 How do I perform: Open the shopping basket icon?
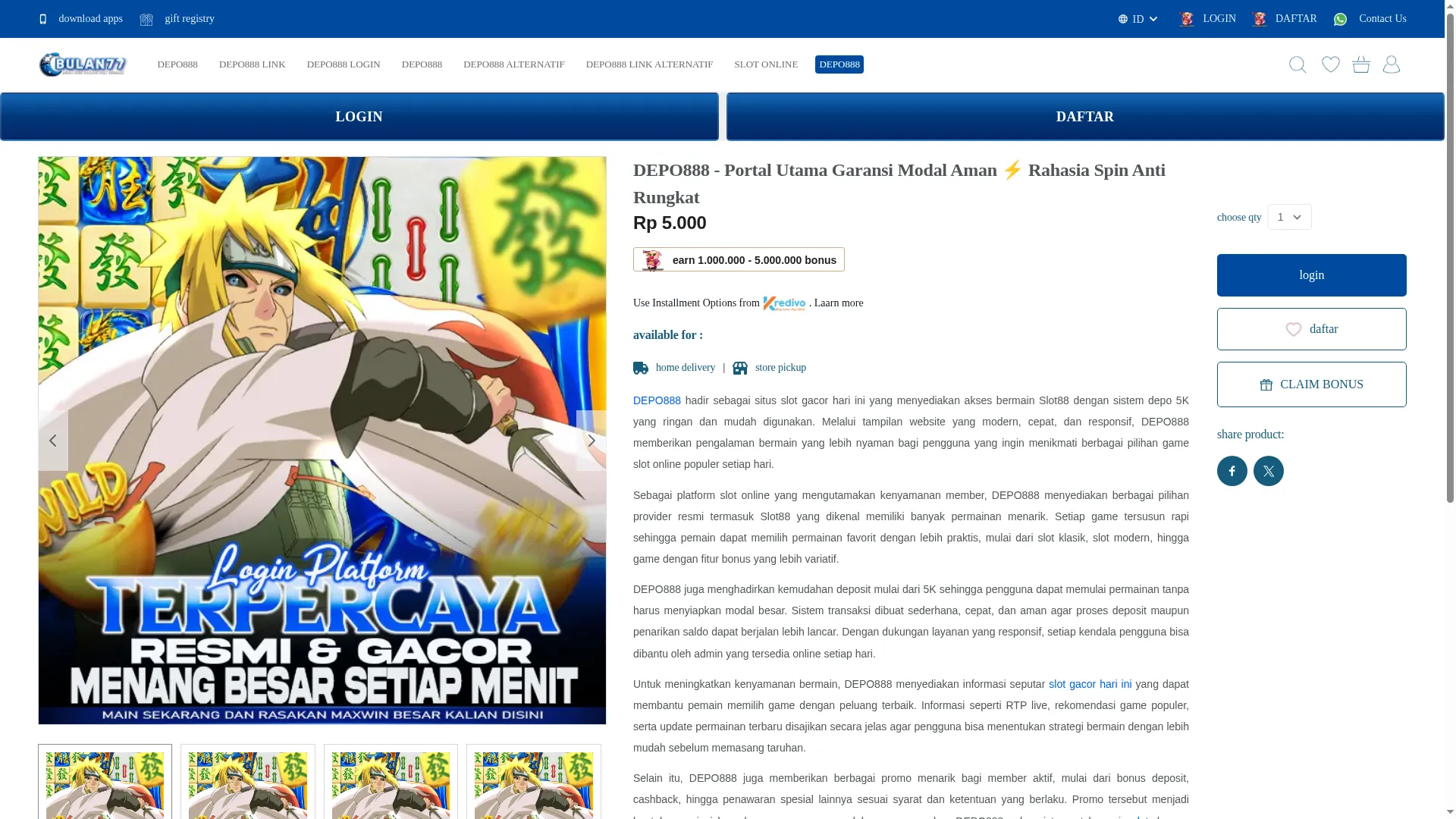coord(1361,64)
